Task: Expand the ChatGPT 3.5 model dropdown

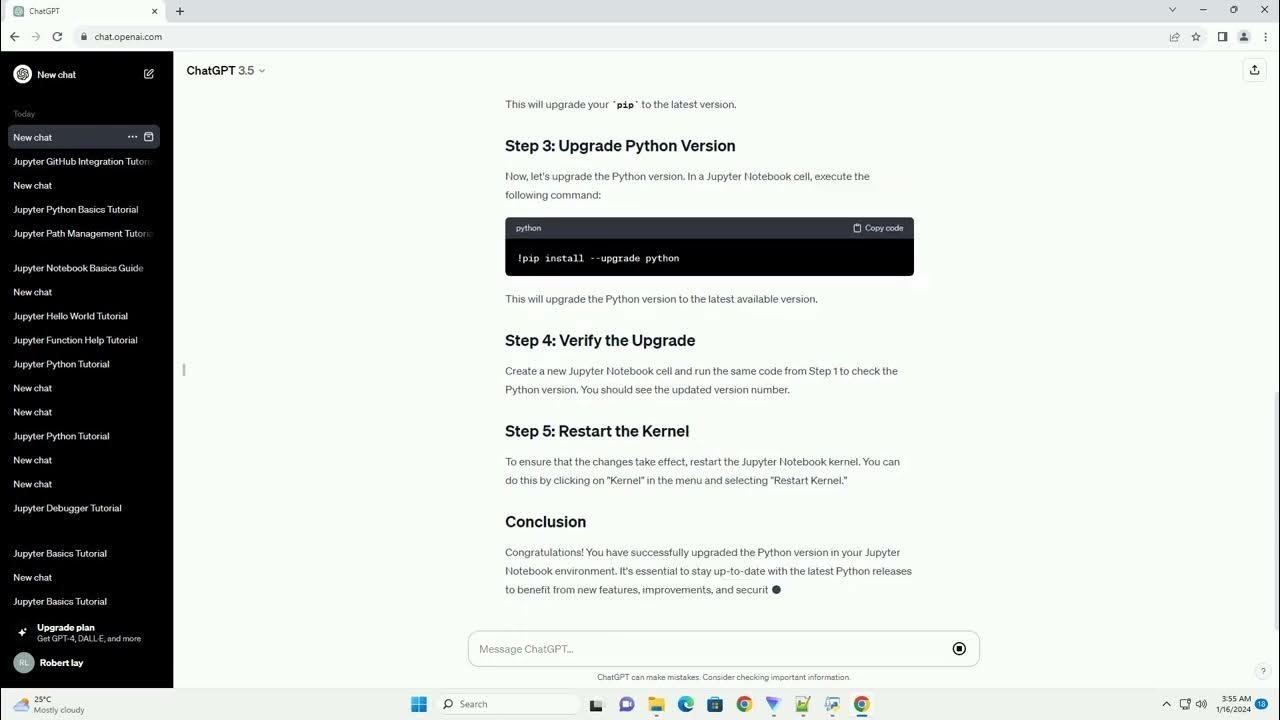Action: coord(226,70)
